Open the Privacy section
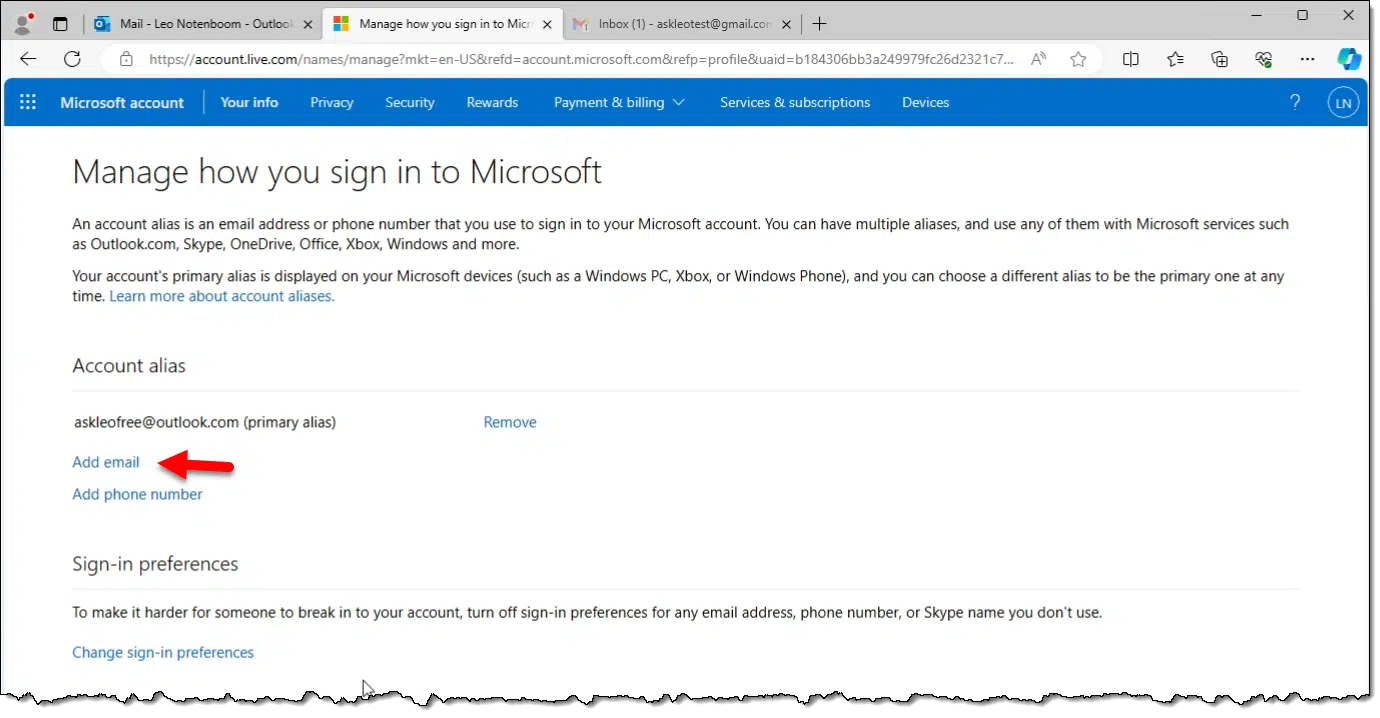The image size is (1380, 718). click(332, 102)
